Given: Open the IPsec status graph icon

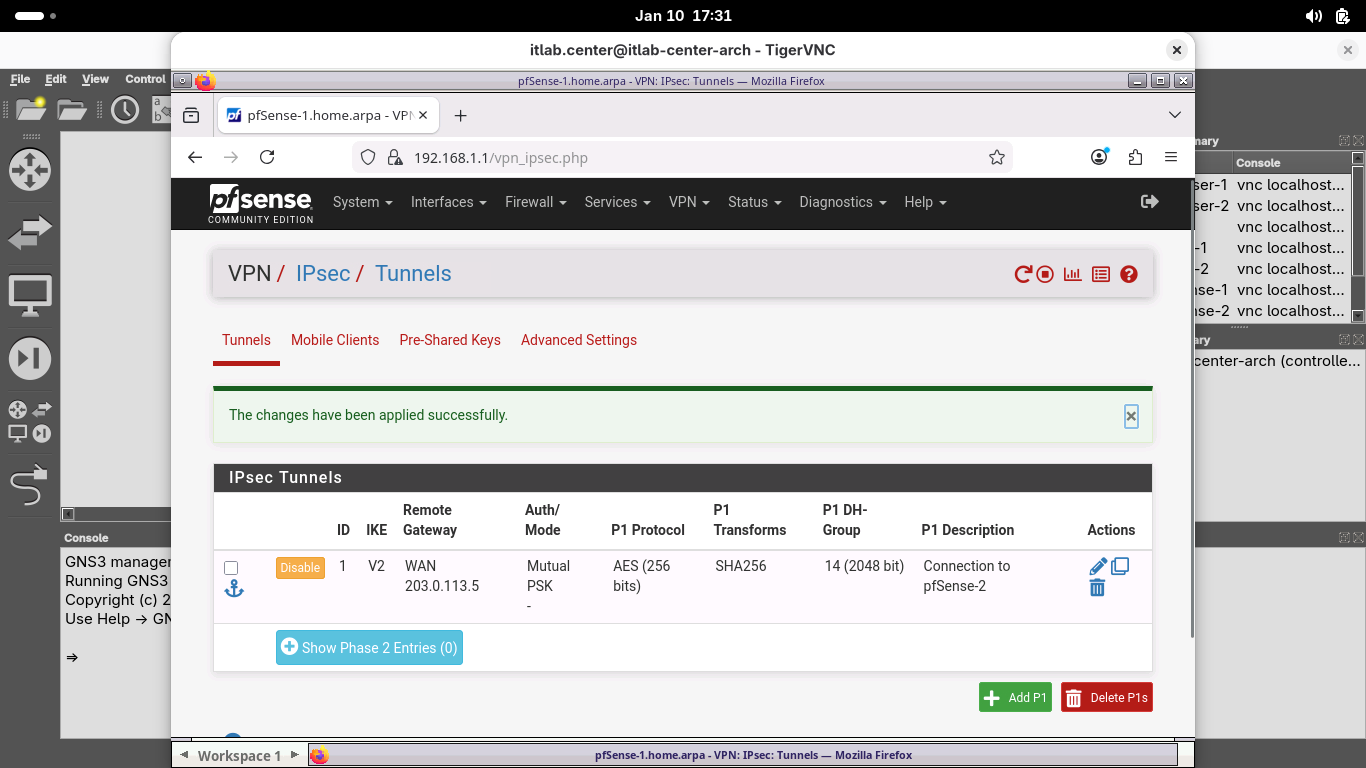Looking at the screenshot, I should click(1073, 274).
